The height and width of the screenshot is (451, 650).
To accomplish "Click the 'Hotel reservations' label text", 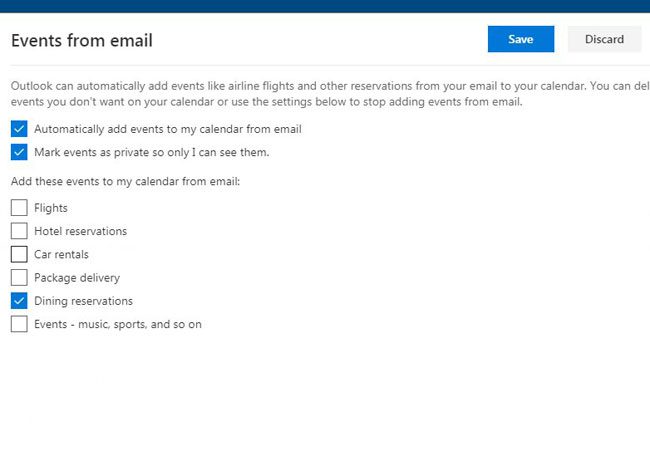I will click(x=80, y=231).
